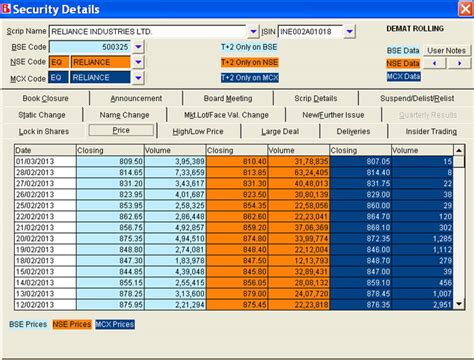Open the Scrip Name dropdown

(x=253, y=32)
